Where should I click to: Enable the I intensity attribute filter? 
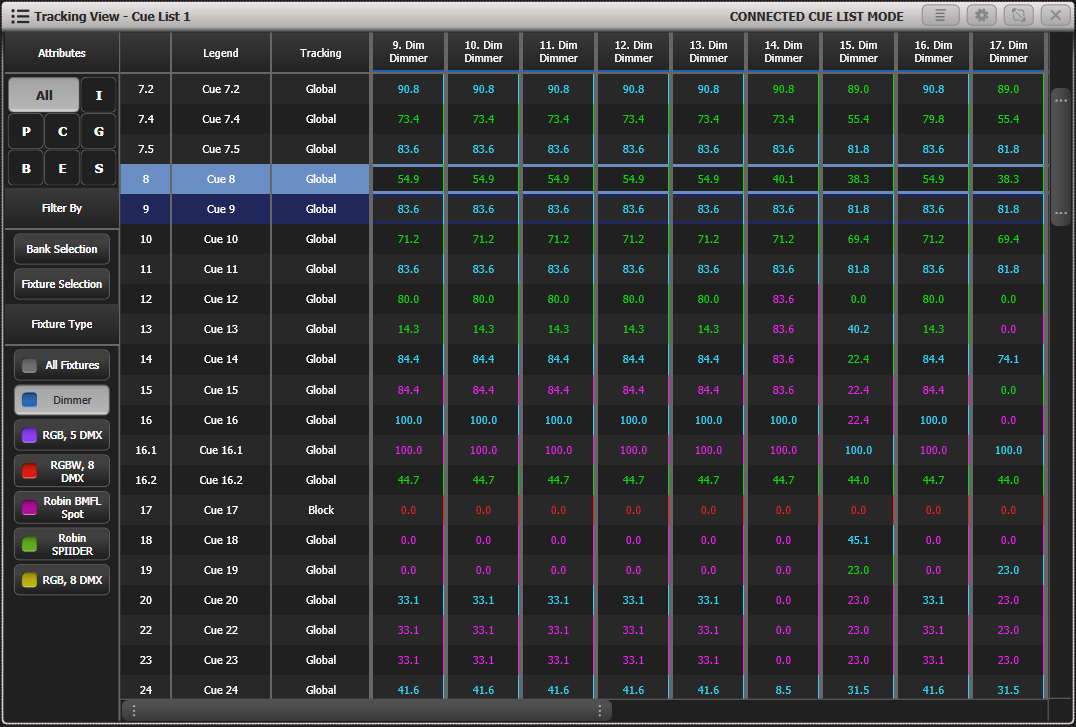97,94
